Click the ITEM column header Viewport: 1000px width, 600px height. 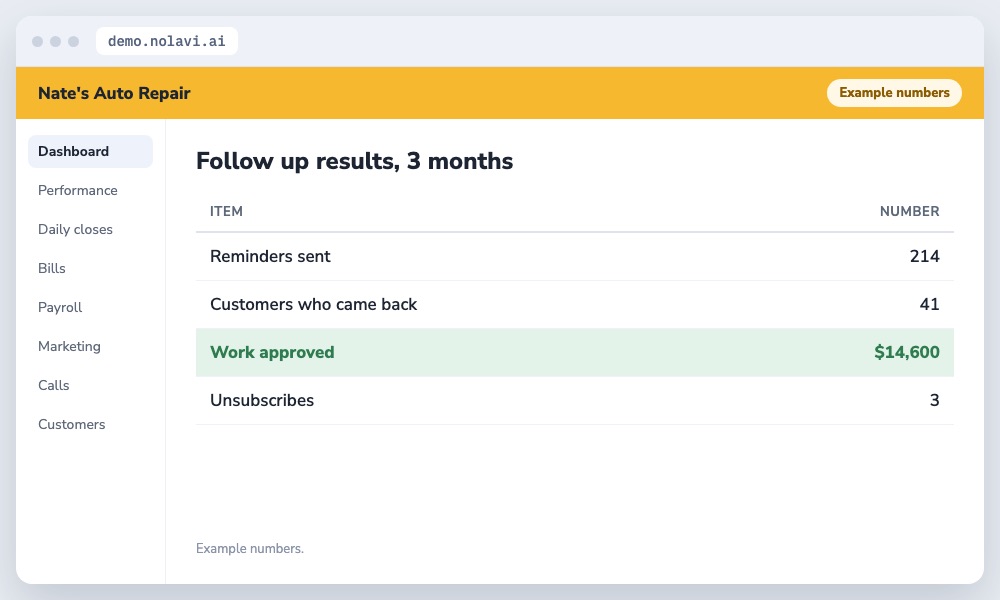[226, 211]
